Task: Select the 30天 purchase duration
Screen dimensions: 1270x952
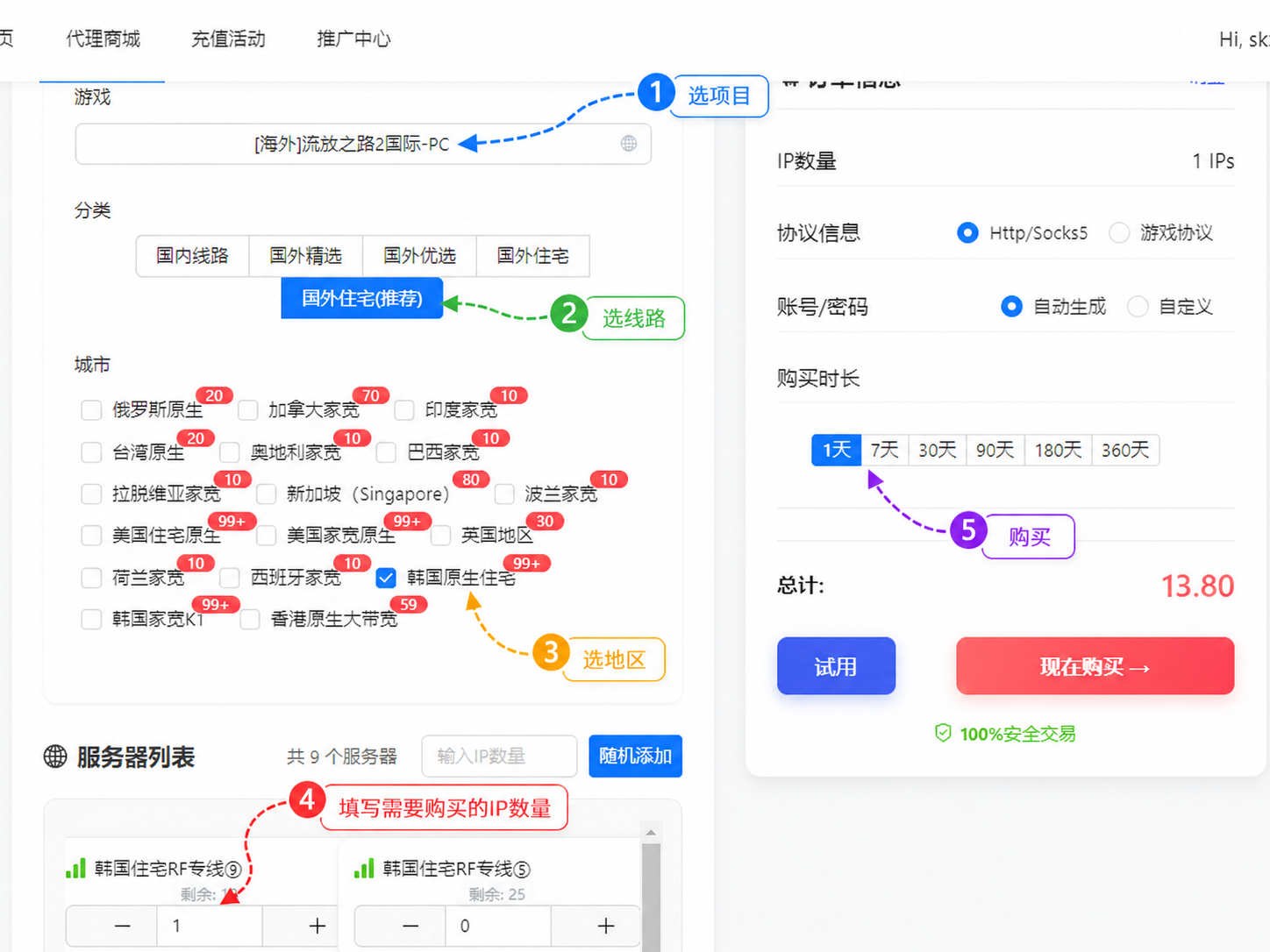Action: (x=938, y=450)
